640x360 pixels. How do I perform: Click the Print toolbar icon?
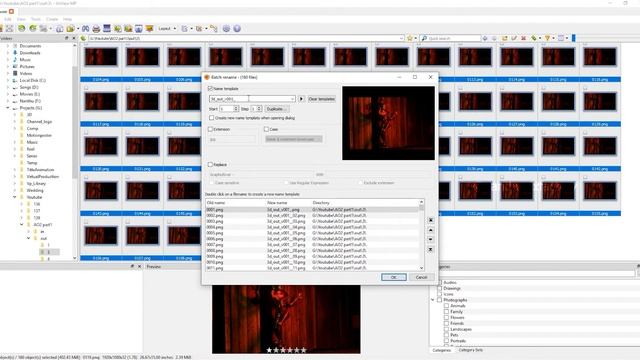click(96, 29)
